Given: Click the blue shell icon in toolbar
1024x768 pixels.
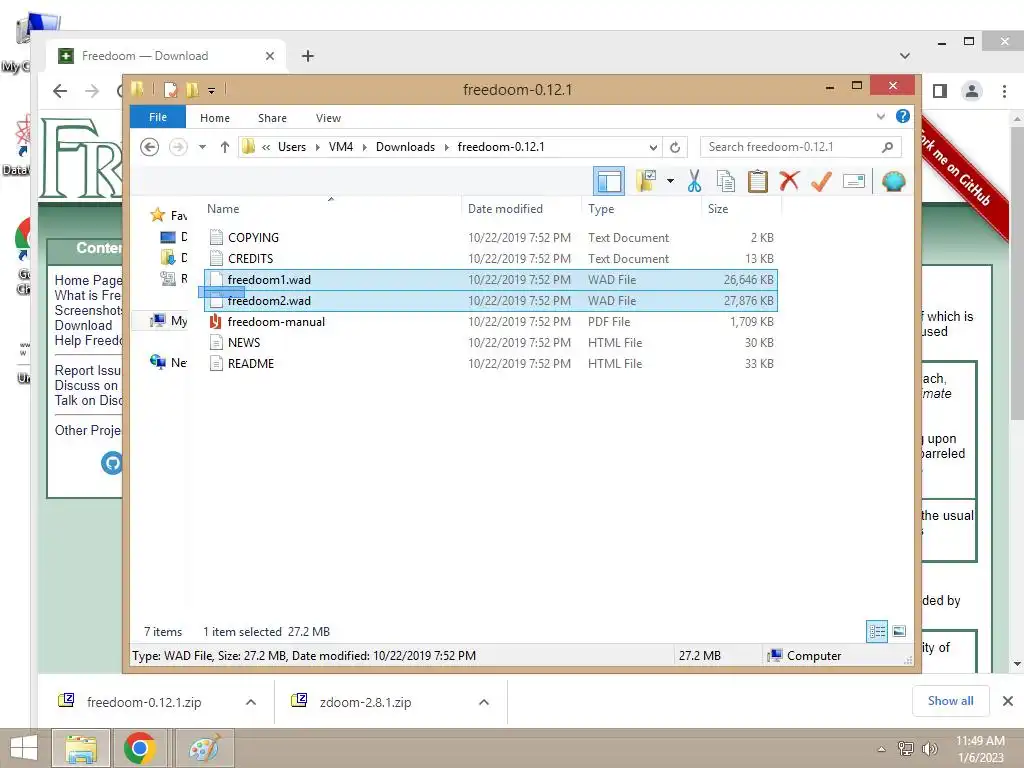Looking at the screenshot, I should tap(893, 181).
